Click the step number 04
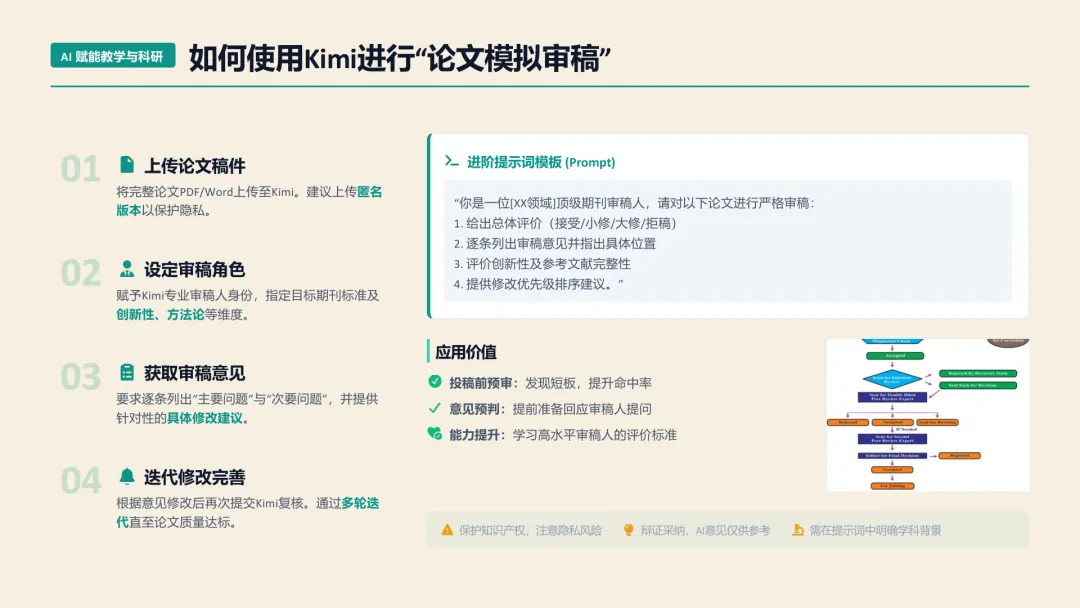The height and width of the screenshot is (608, 1080). [x=81, y=481]
